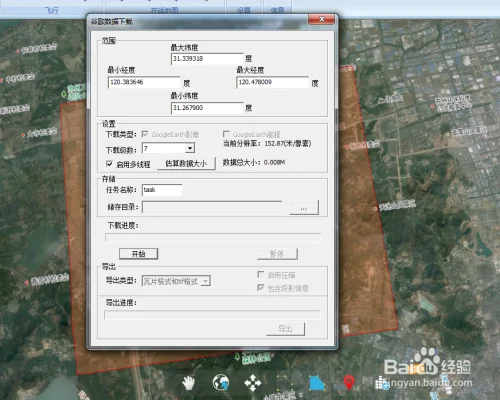Click the 最大纬度 input field
The width and height of the screenshot is (500, 400).
pyautogui.click(x=207, y=59)
